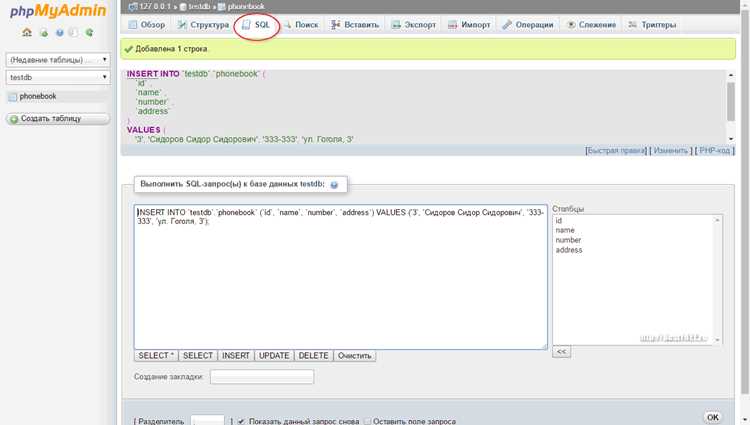Click the Home icon under phpMyAdmin logo
750x425 pixels.
(27, 33)
